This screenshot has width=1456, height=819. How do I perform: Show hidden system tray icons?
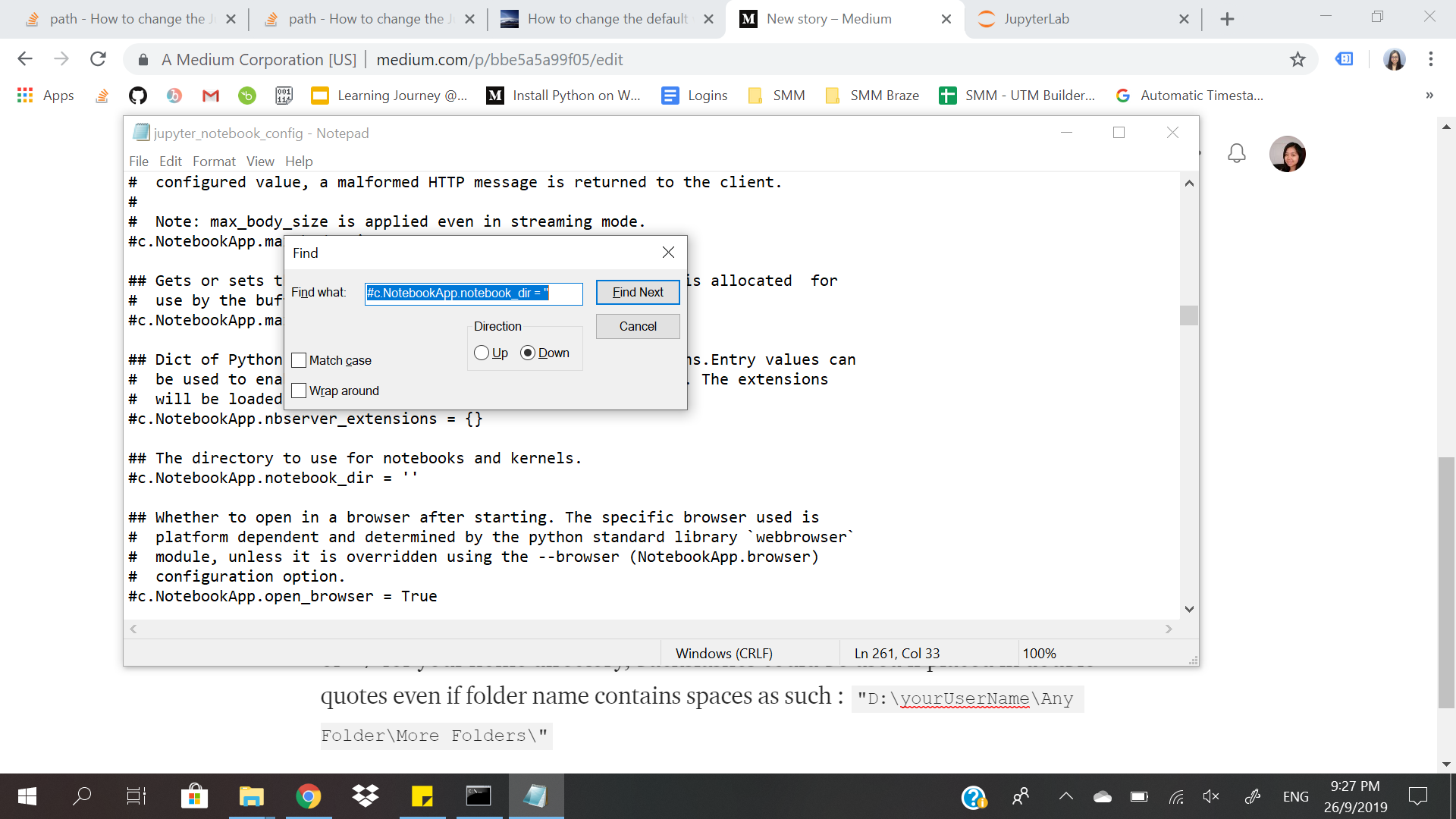(x=1065, y=796)
